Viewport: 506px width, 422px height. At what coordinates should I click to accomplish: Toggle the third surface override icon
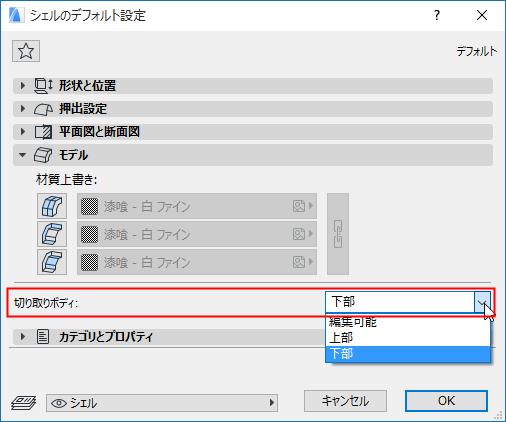click(52, 262)
